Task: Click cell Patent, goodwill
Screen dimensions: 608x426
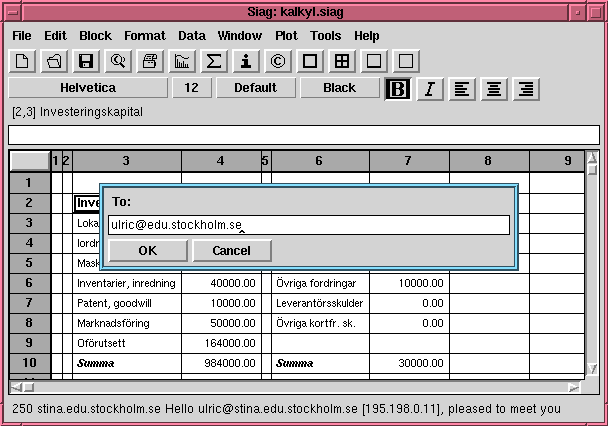Action: [127, 303]
